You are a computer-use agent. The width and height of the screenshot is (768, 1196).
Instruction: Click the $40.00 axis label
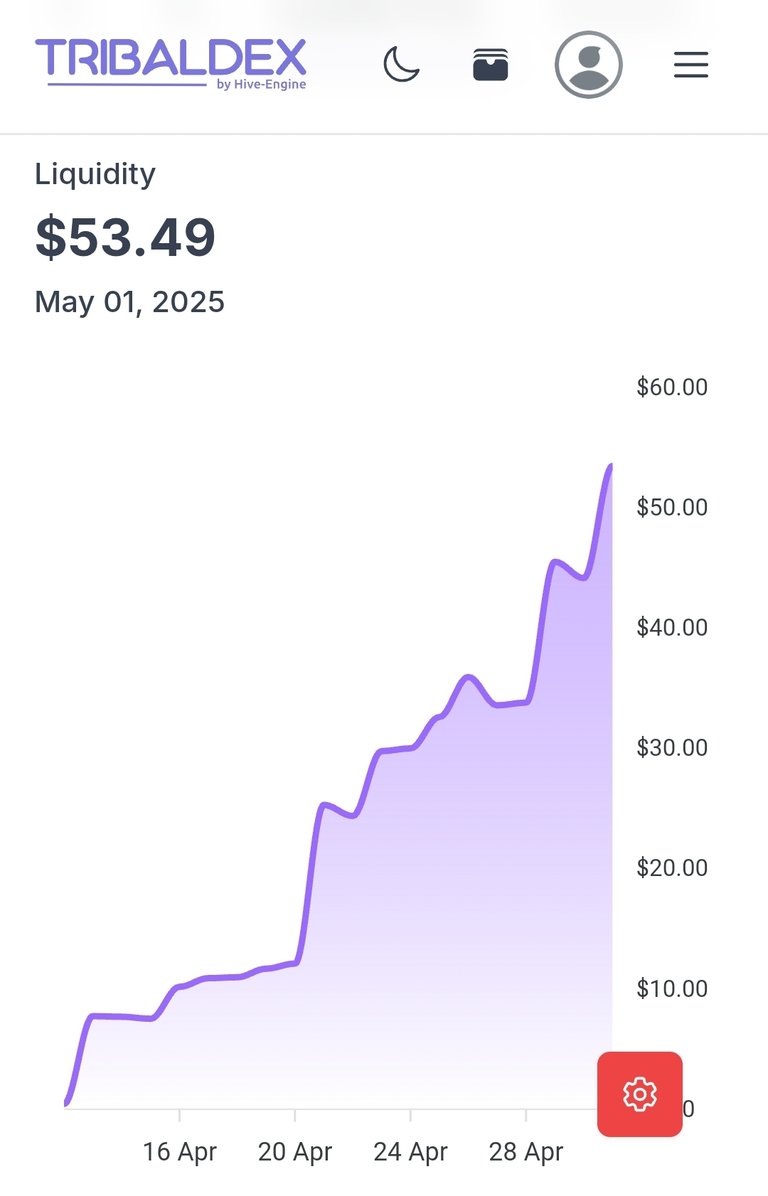(672, 627)
